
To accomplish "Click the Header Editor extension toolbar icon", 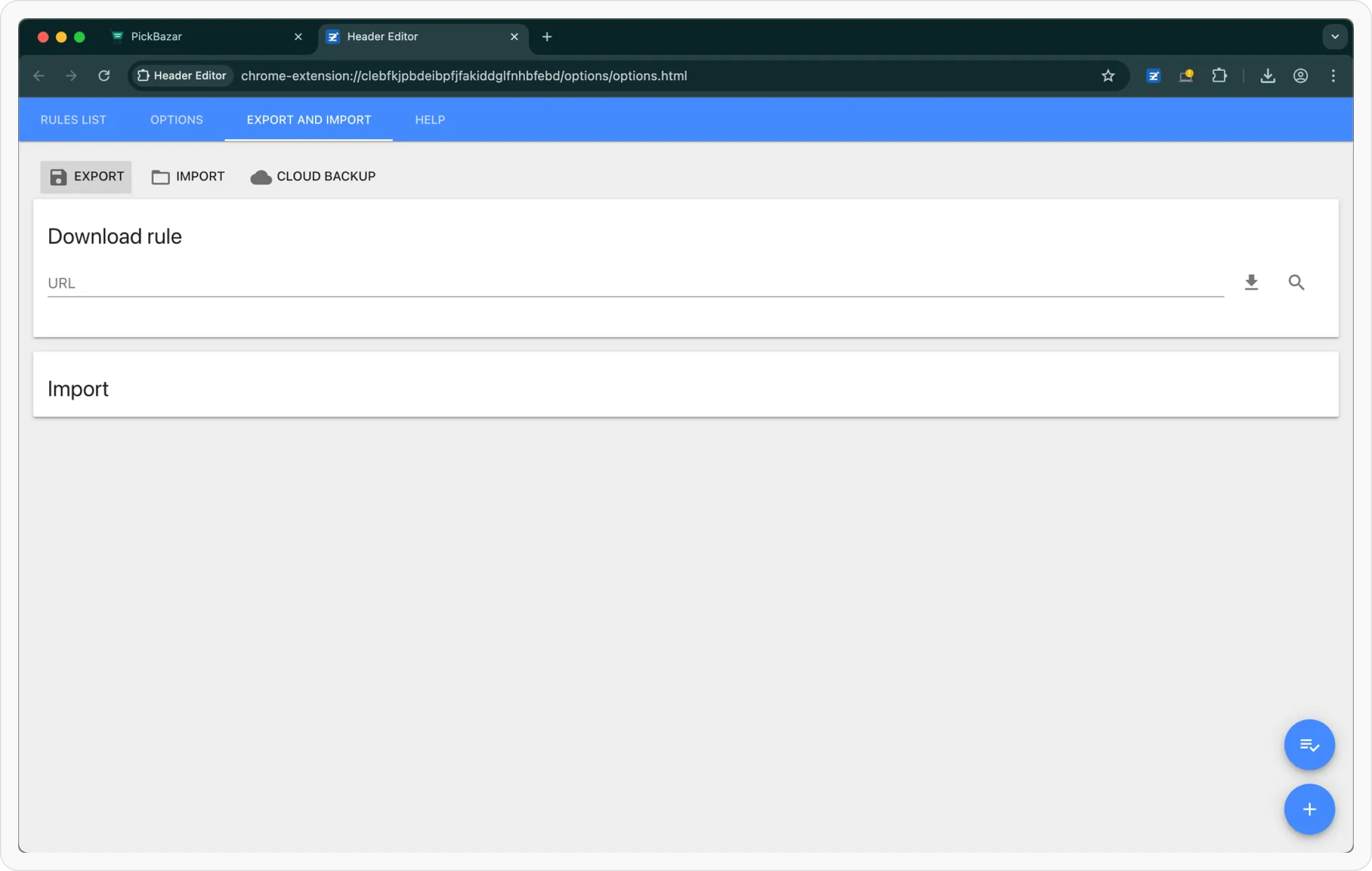I will 1153,76.
